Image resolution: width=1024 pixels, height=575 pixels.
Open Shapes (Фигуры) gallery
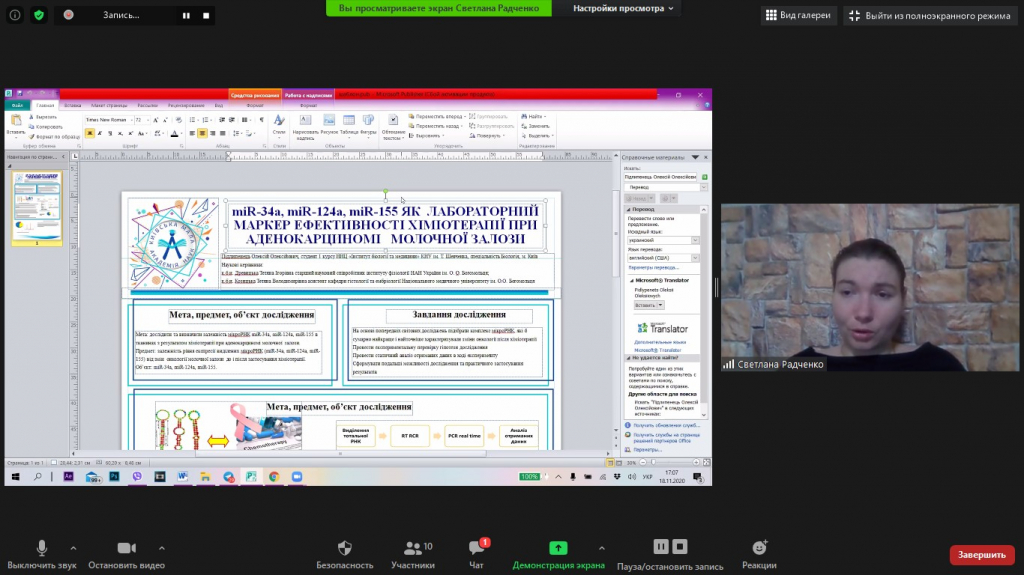368,124
